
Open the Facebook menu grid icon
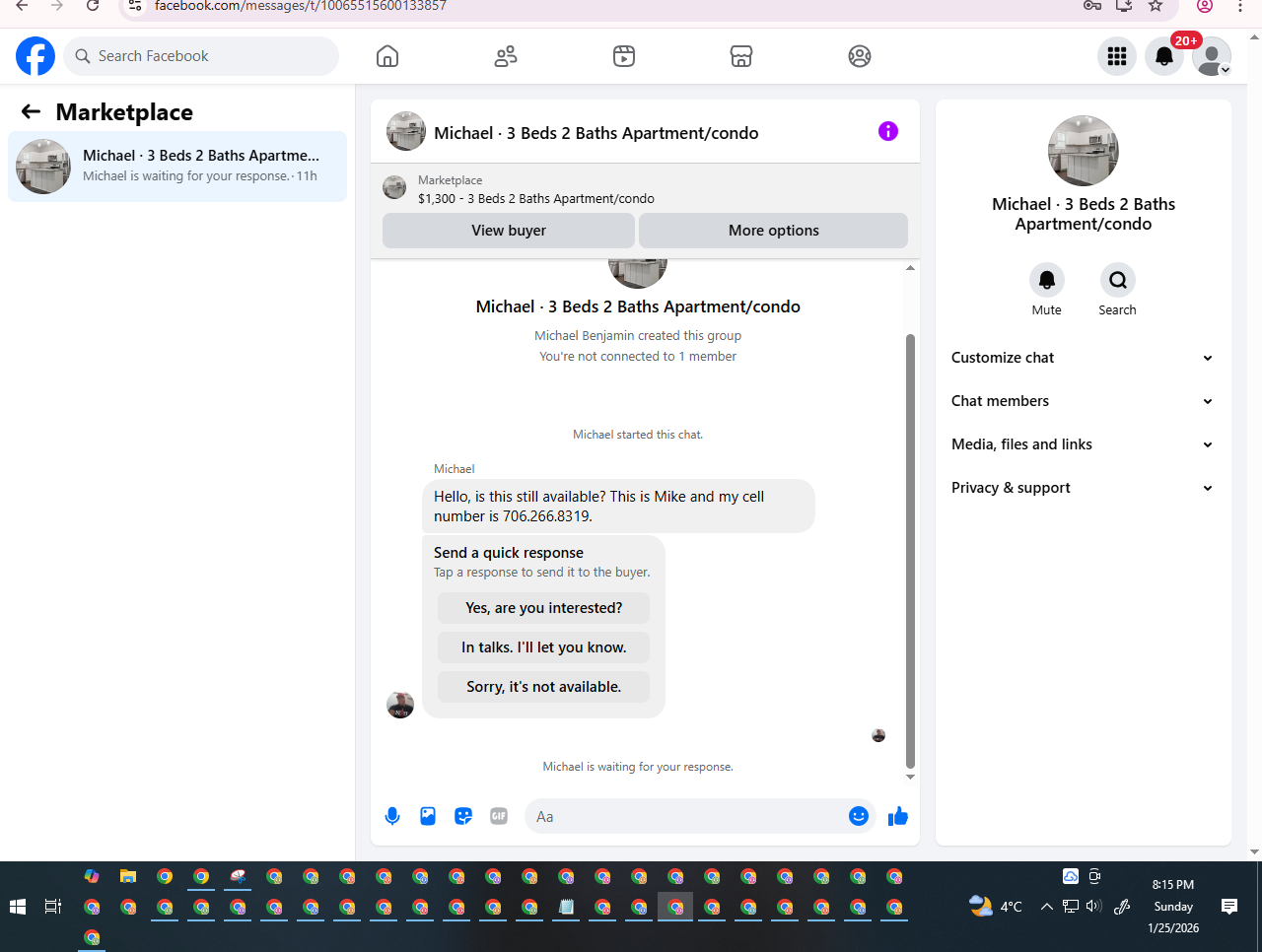[x=1117, y=56]
